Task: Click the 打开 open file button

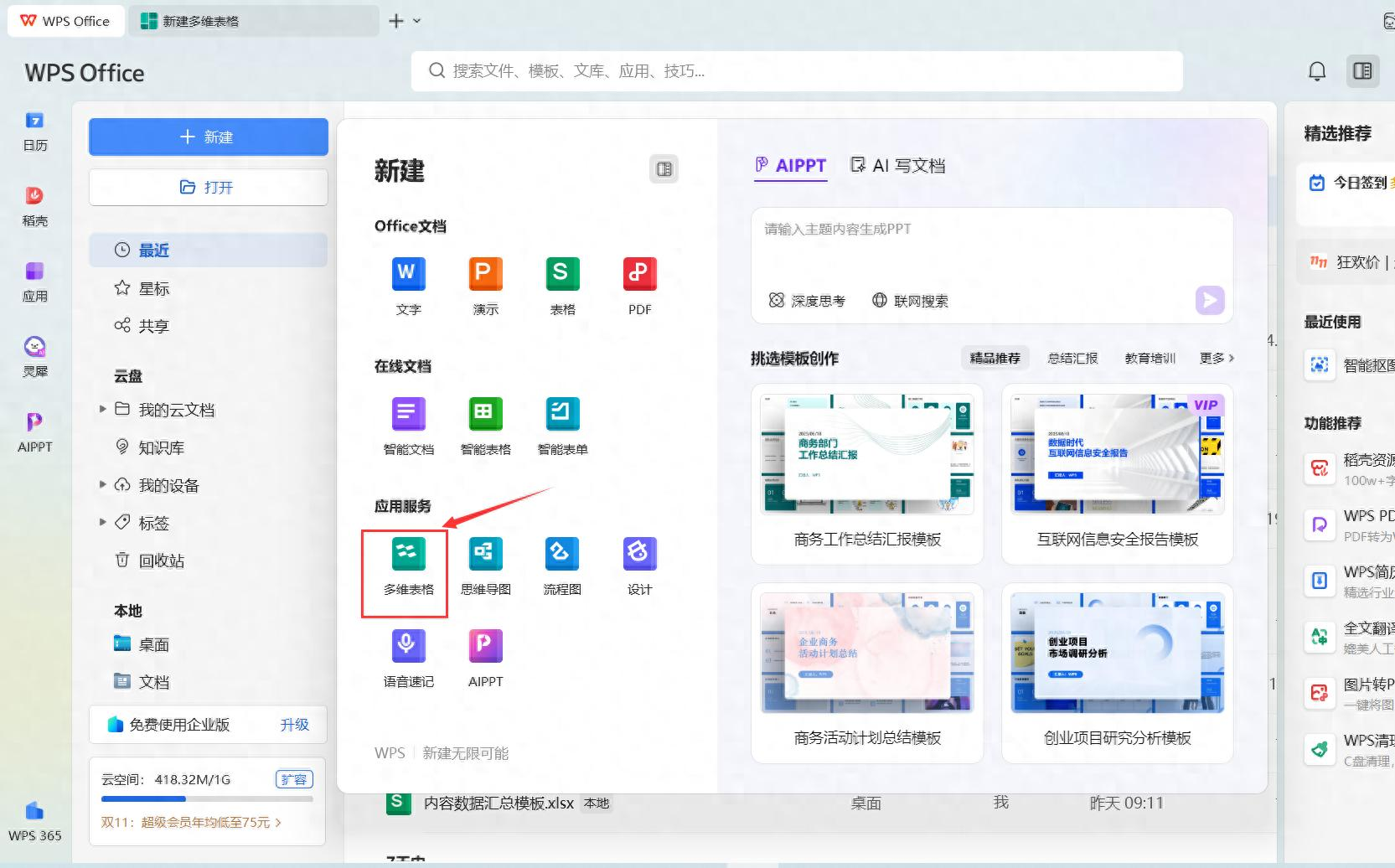Action: pos(209,187)
